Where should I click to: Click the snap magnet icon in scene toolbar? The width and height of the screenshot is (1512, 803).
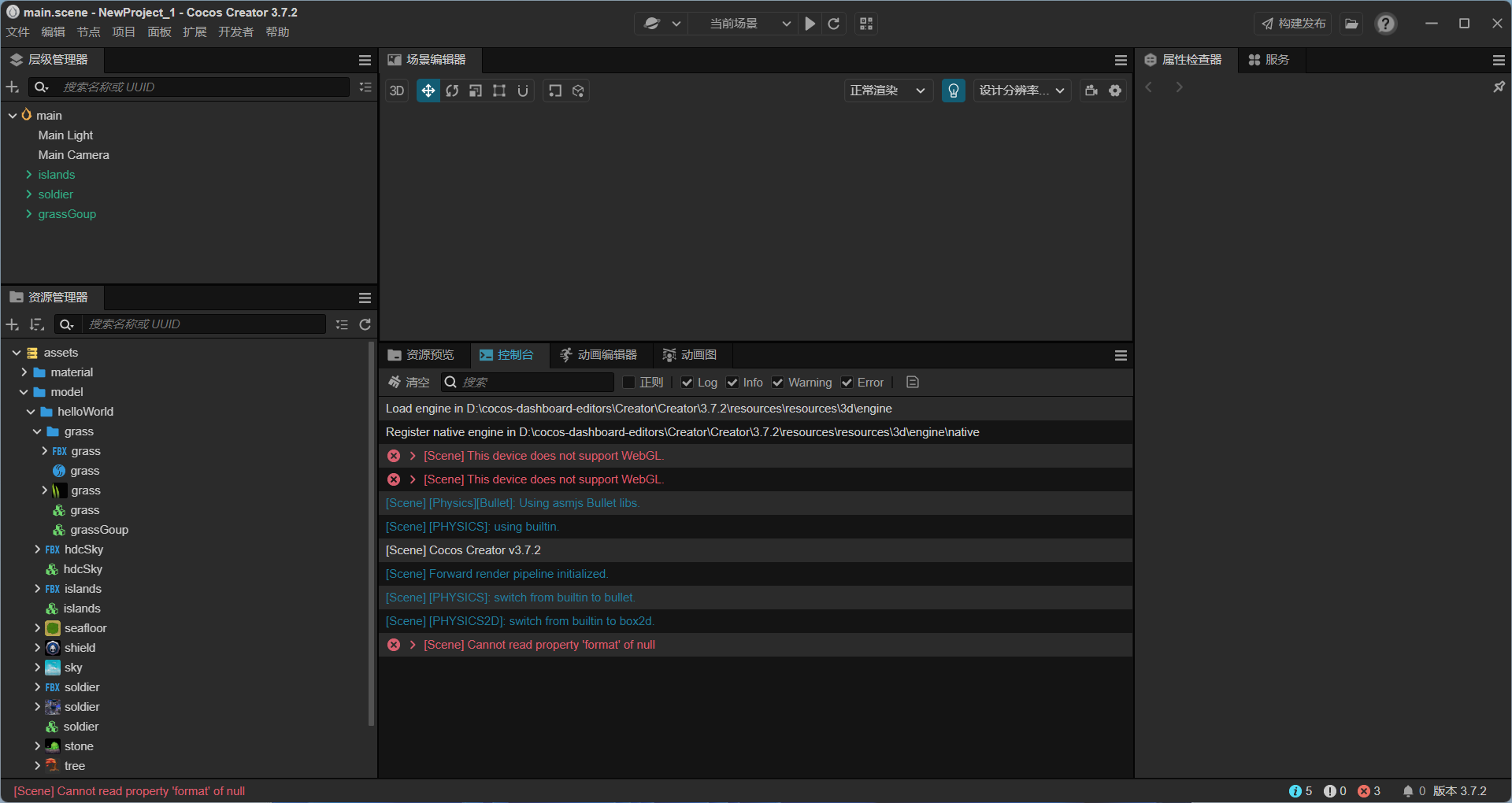pyautogui.click(x=523, y=91)
